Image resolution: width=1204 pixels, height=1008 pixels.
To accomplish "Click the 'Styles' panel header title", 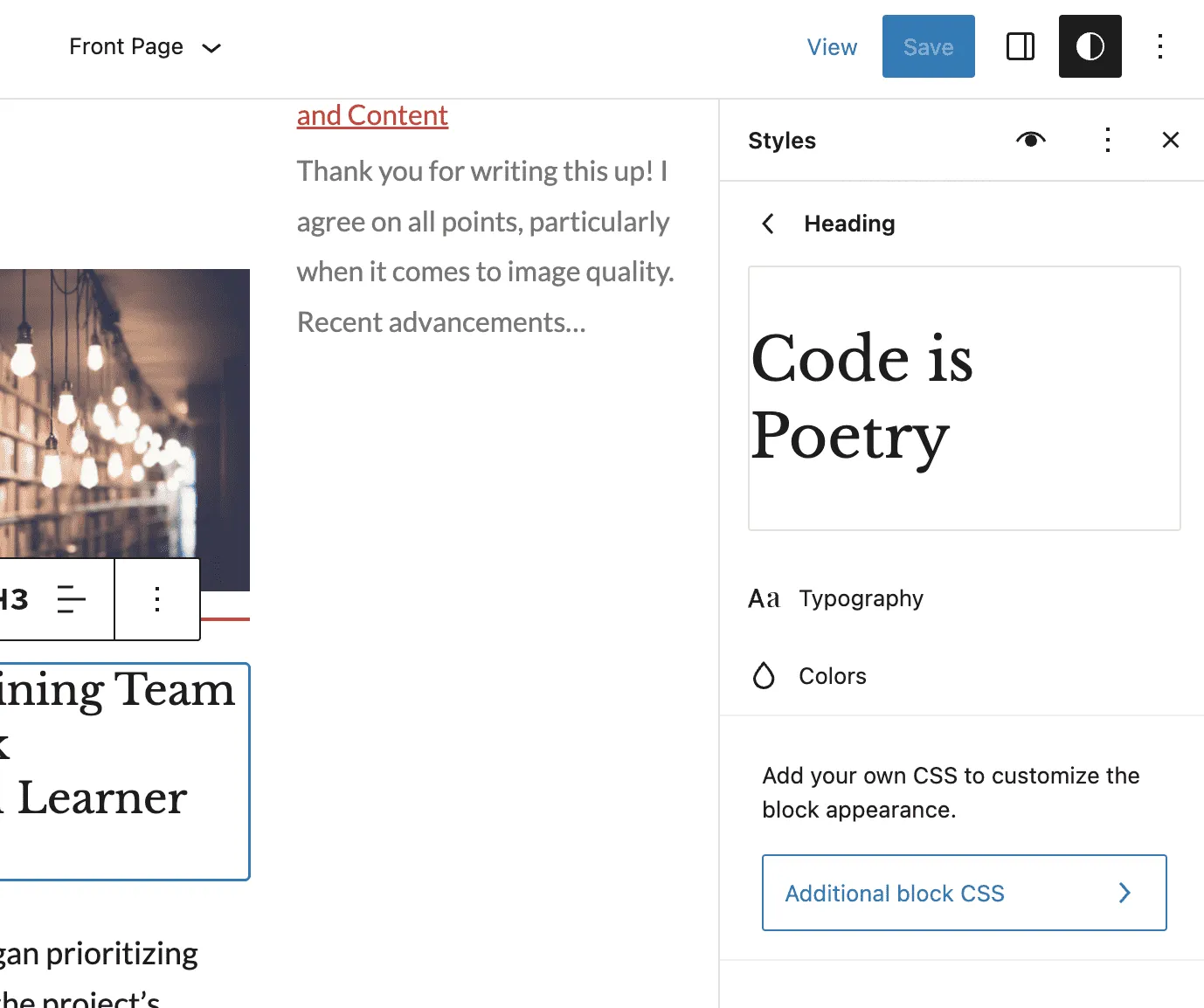I will coord(782,141).
